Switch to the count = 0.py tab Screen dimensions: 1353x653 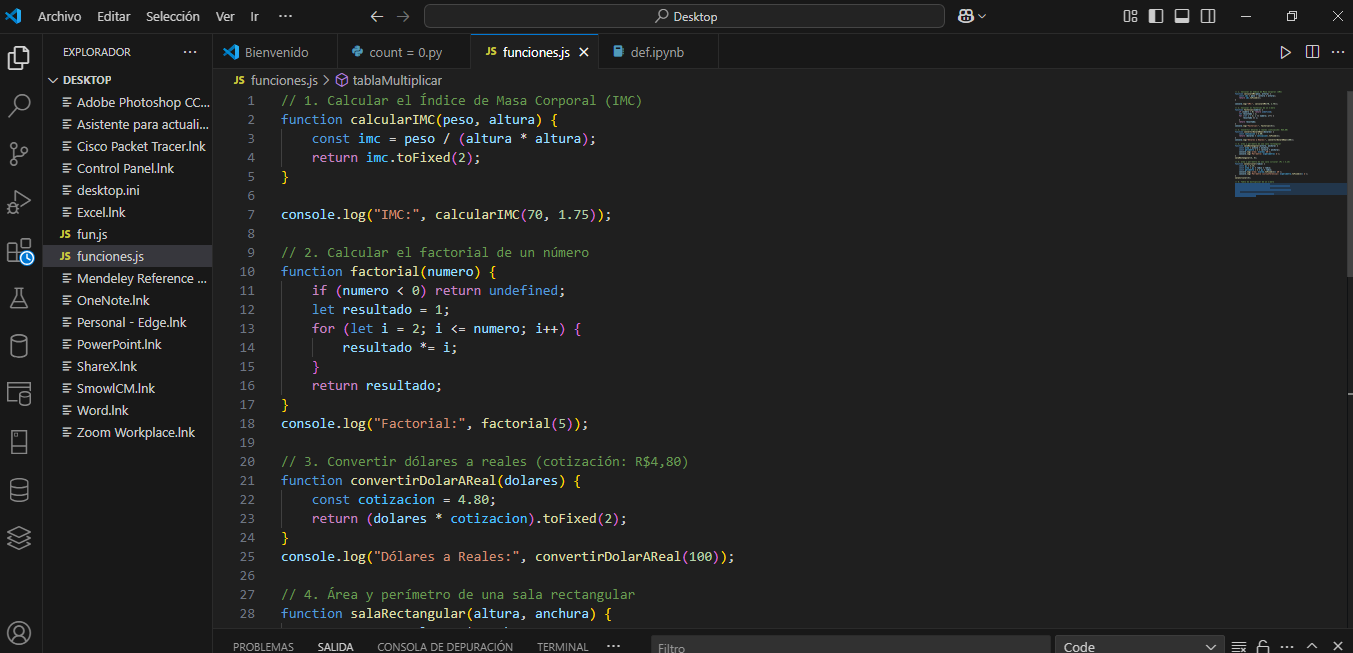pos(404,52)
